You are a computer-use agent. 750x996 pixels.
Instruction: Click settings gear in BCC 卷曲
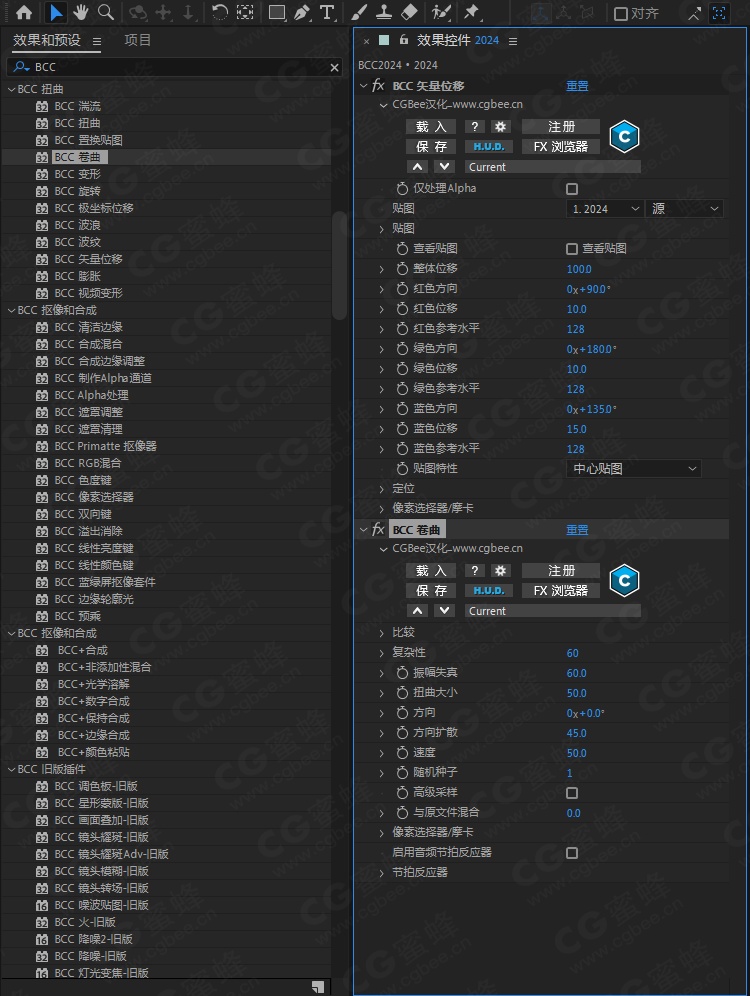[x=500, y=570]
